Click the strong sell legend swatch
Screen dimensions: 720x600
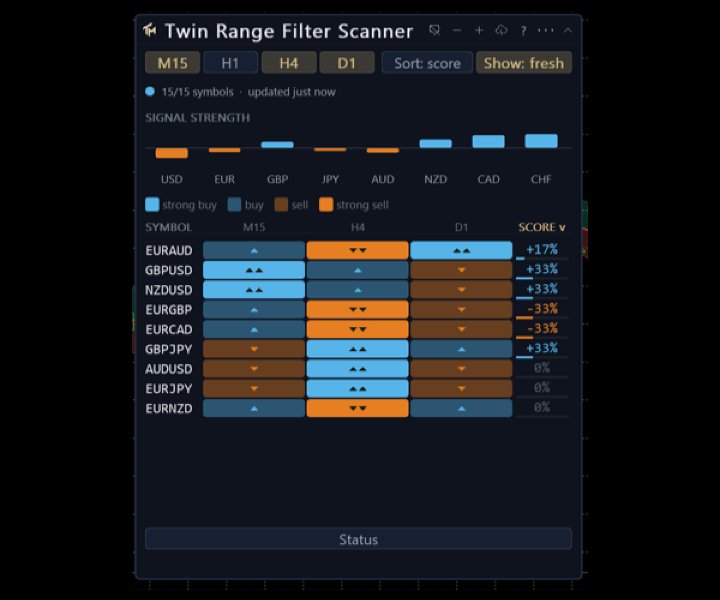click(326, 205)
